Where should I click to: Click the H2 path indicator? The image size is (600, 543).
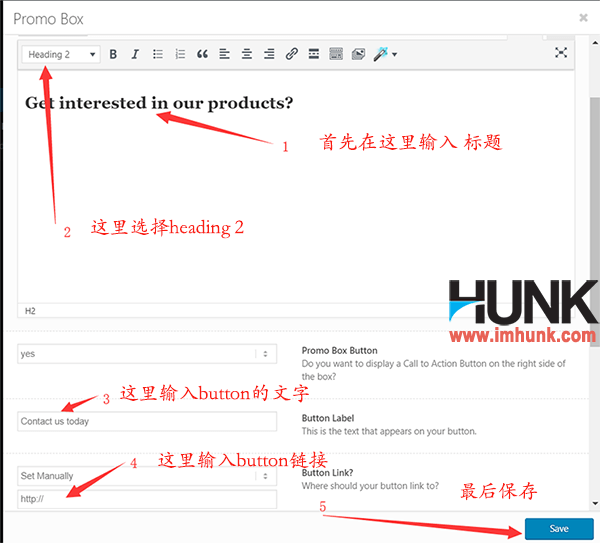pos(30,311)
